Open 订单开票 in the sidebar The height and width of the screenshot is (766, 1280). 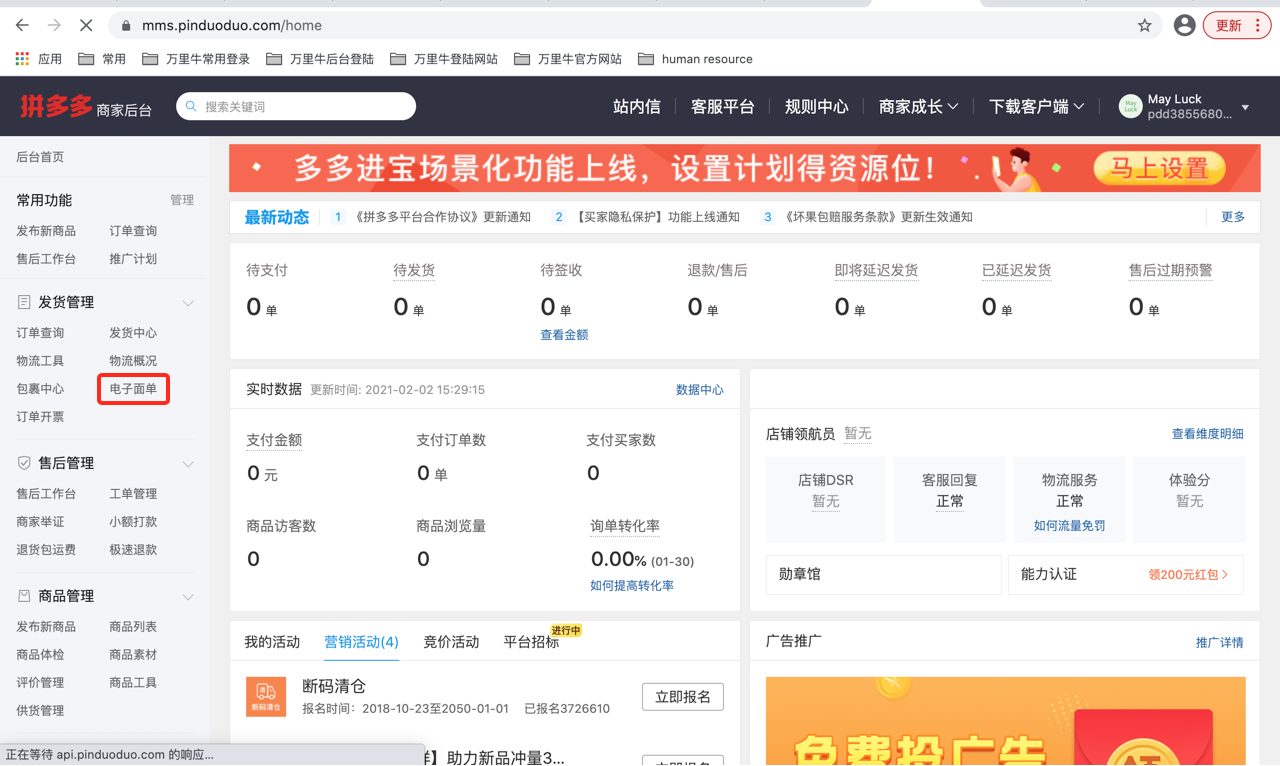(40, 417)
